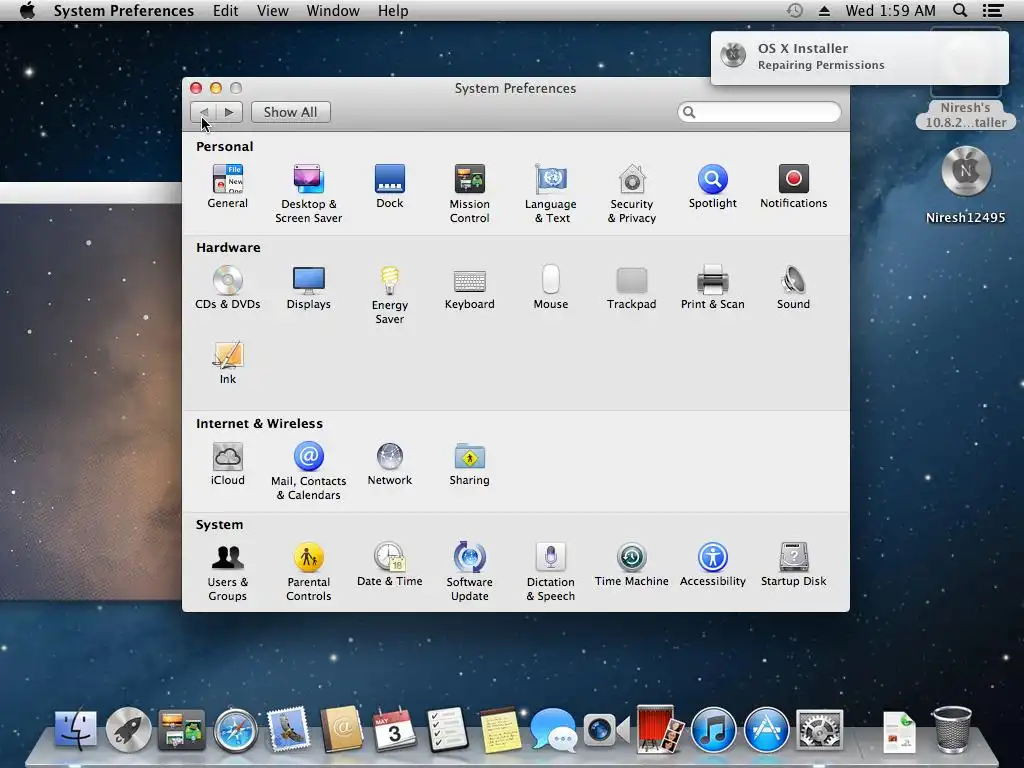Open Desktop & Screen Saver preferences
The height and width of the screenshot is (768, 1024).
(x=308, y=193)
